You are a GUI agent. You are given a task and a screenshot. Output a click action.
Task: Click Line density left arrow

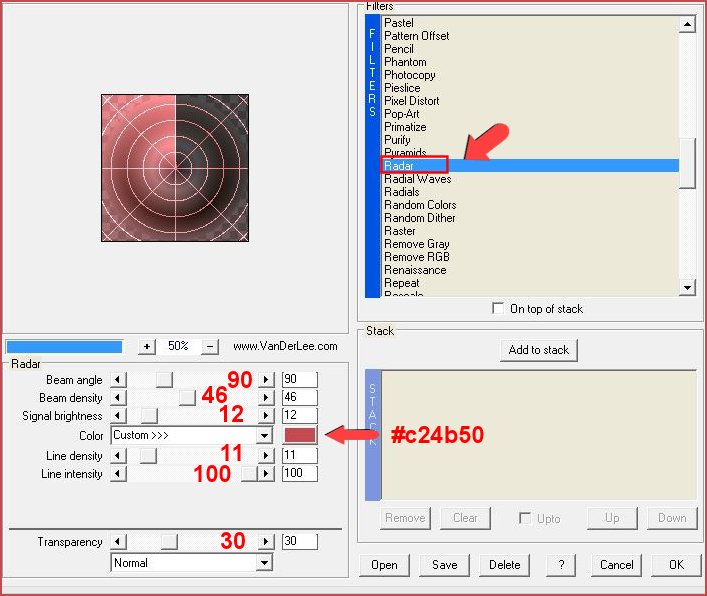pyautogui.click(x=118, y=455)
